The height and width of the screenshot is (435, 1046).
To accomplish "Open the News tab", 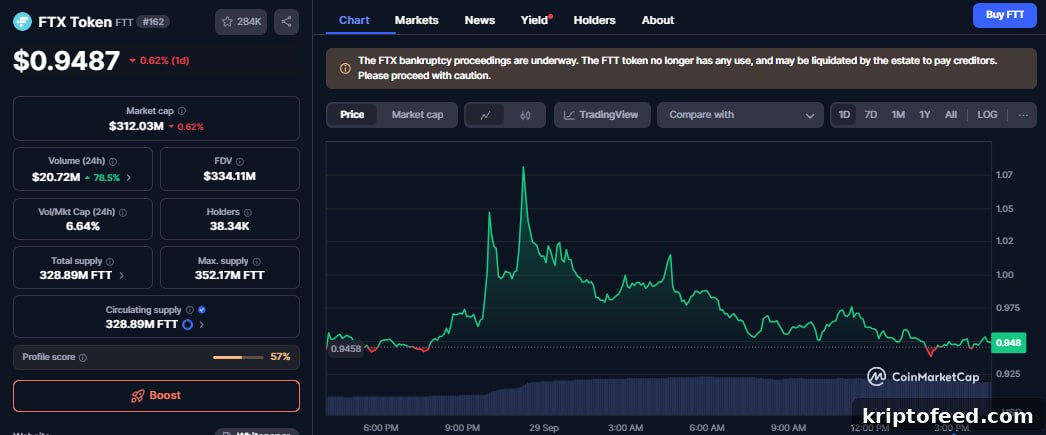I will click(x=480, y=20).
